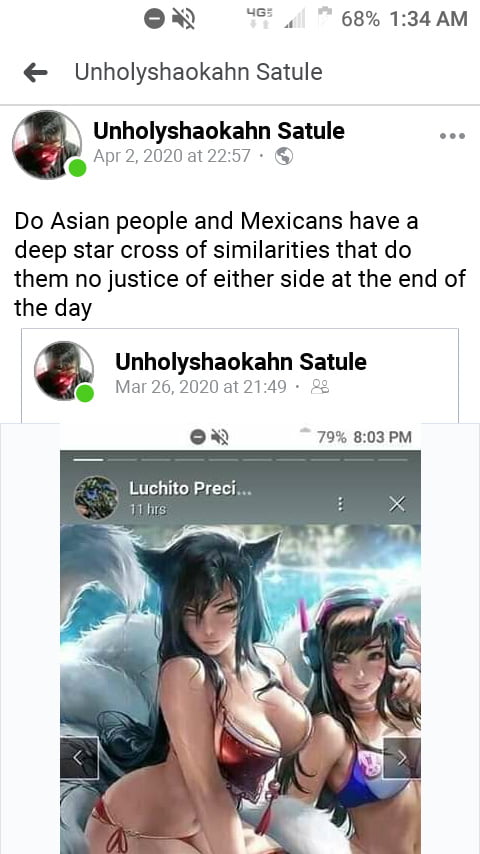
Task: Open Unholyshaokahn Satule profile picture in post
Action: click(x=47, y=144)
